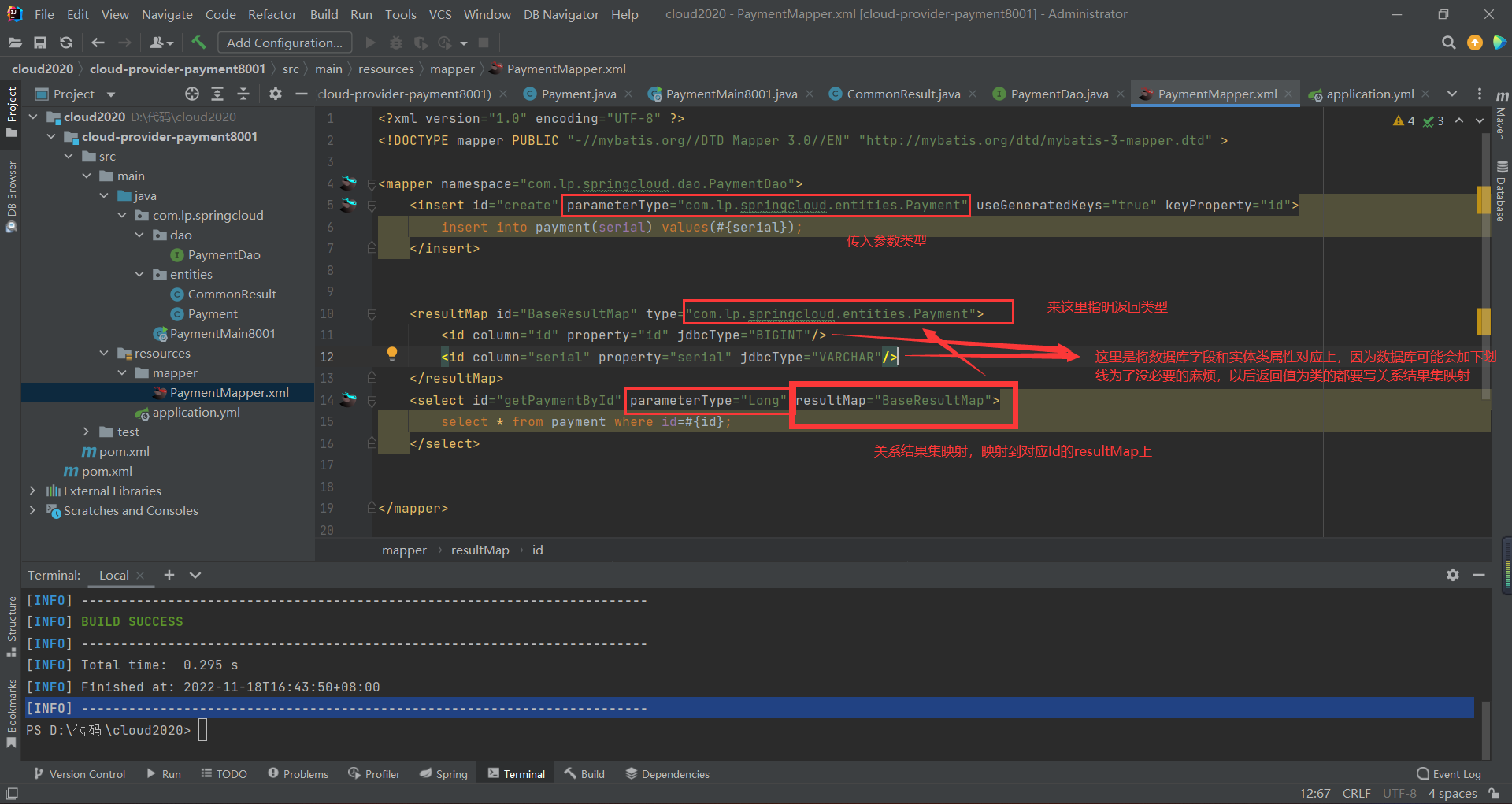1512x804 pixels.
Task: Open Dependencies tool window
Action: tap(668, 774)
